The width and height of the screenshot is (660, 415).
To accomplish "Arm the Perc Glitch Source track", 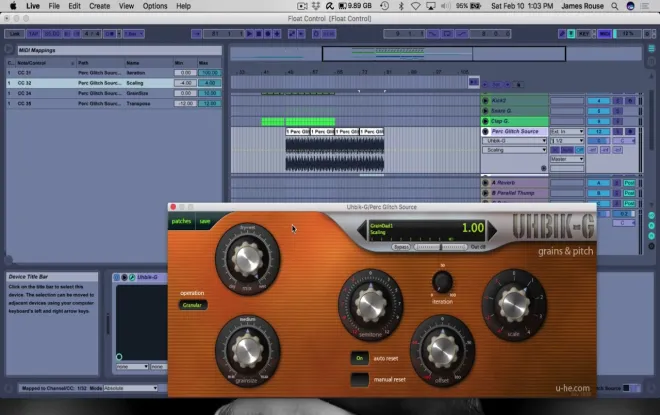I will click(630, 131).
